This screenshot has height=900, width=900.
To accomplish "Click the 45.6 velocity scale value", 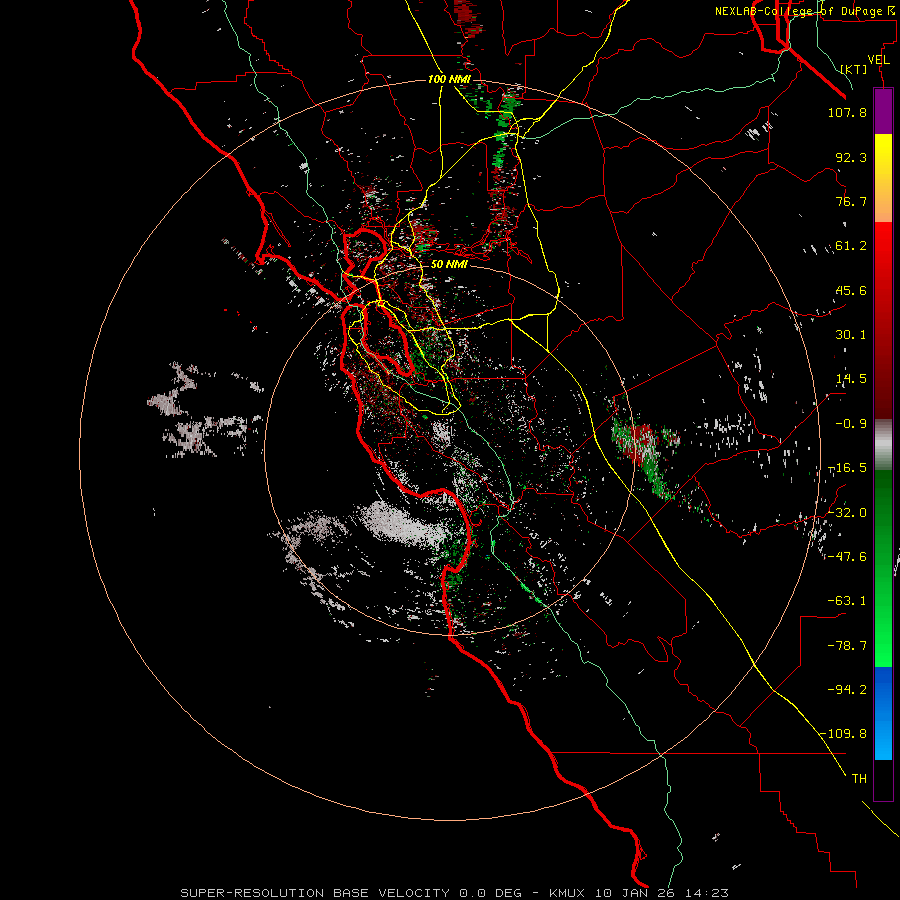I will point(851,290).
